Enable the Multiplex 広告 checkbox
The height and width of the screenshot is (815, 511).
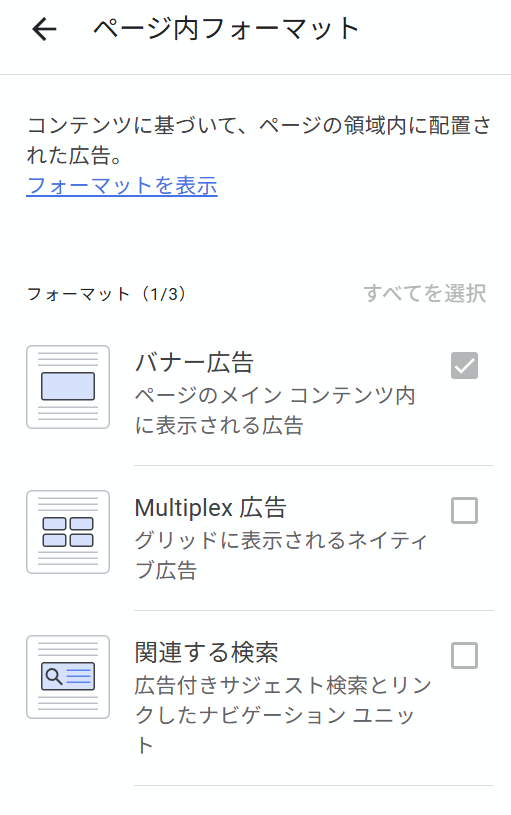[x=464, y=510]
